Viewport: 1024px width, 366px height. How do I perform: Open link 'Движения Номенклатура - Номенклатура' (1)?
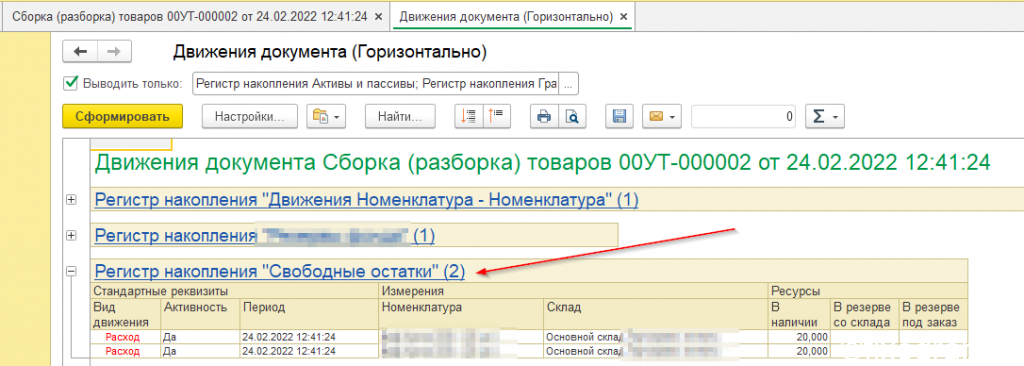[366, 200]
